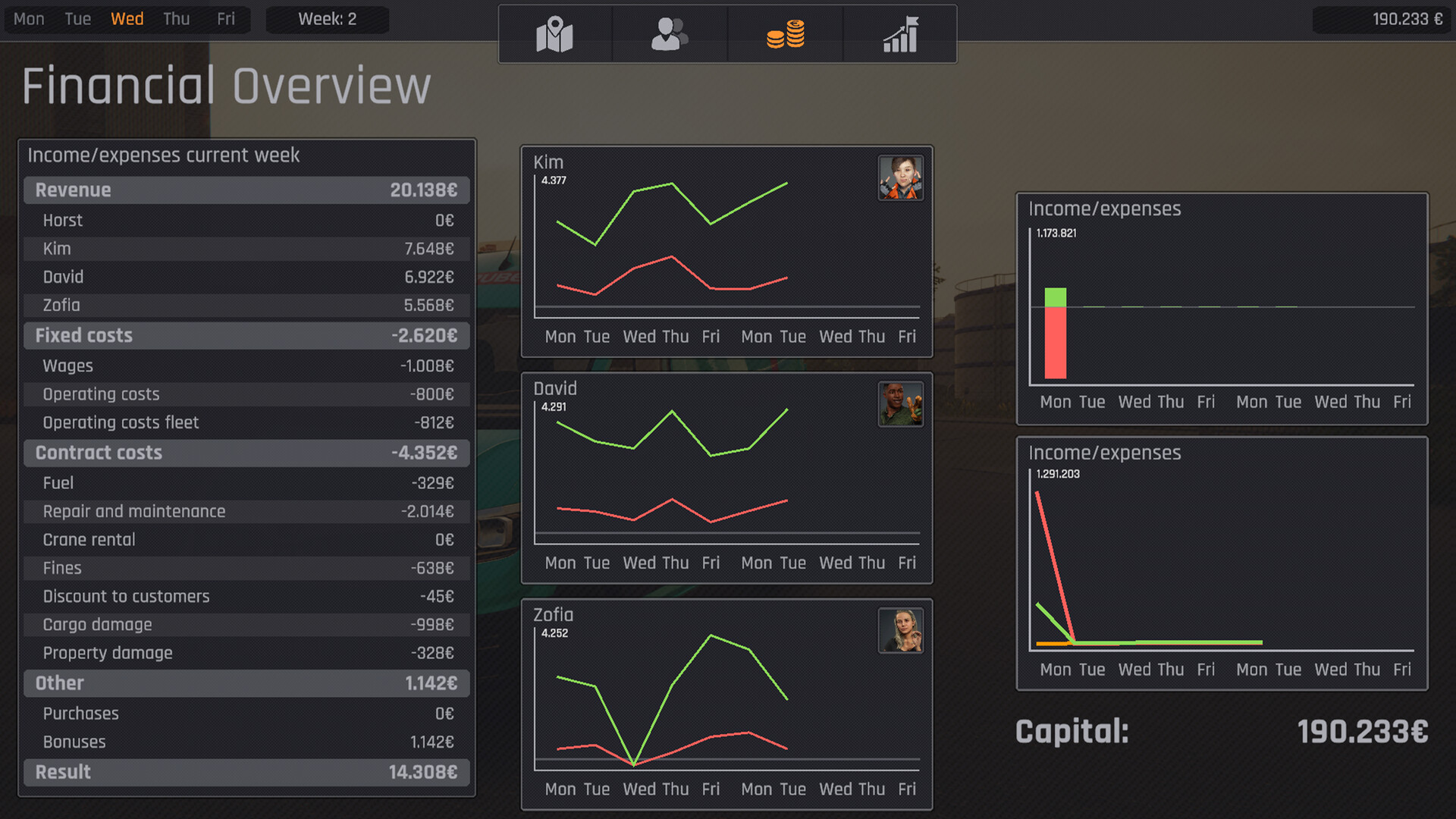Click the Week: 2 selector
The image size is (1456, 819).
(328, 20)
